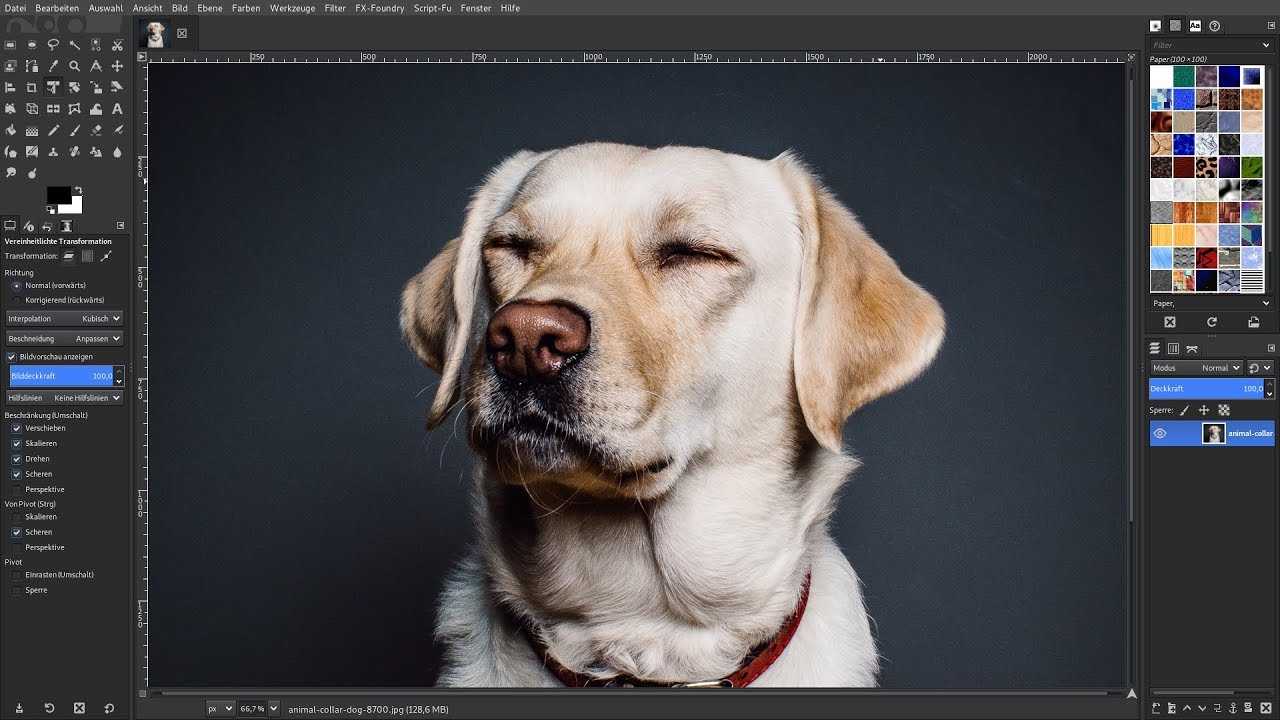This screenshot has width=1280, height=720.
Task: Activate the Paths tool
Action: coord(32,66)
